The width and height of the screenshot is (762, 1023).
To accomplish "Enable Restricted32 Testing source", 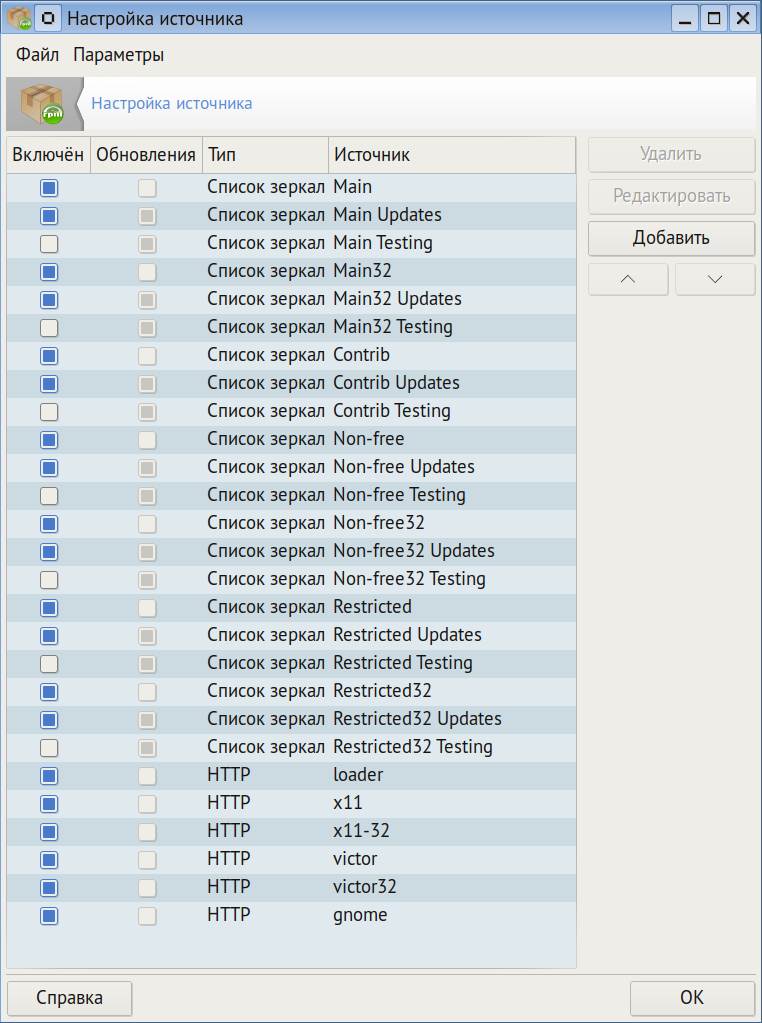I will coord(49,748).
